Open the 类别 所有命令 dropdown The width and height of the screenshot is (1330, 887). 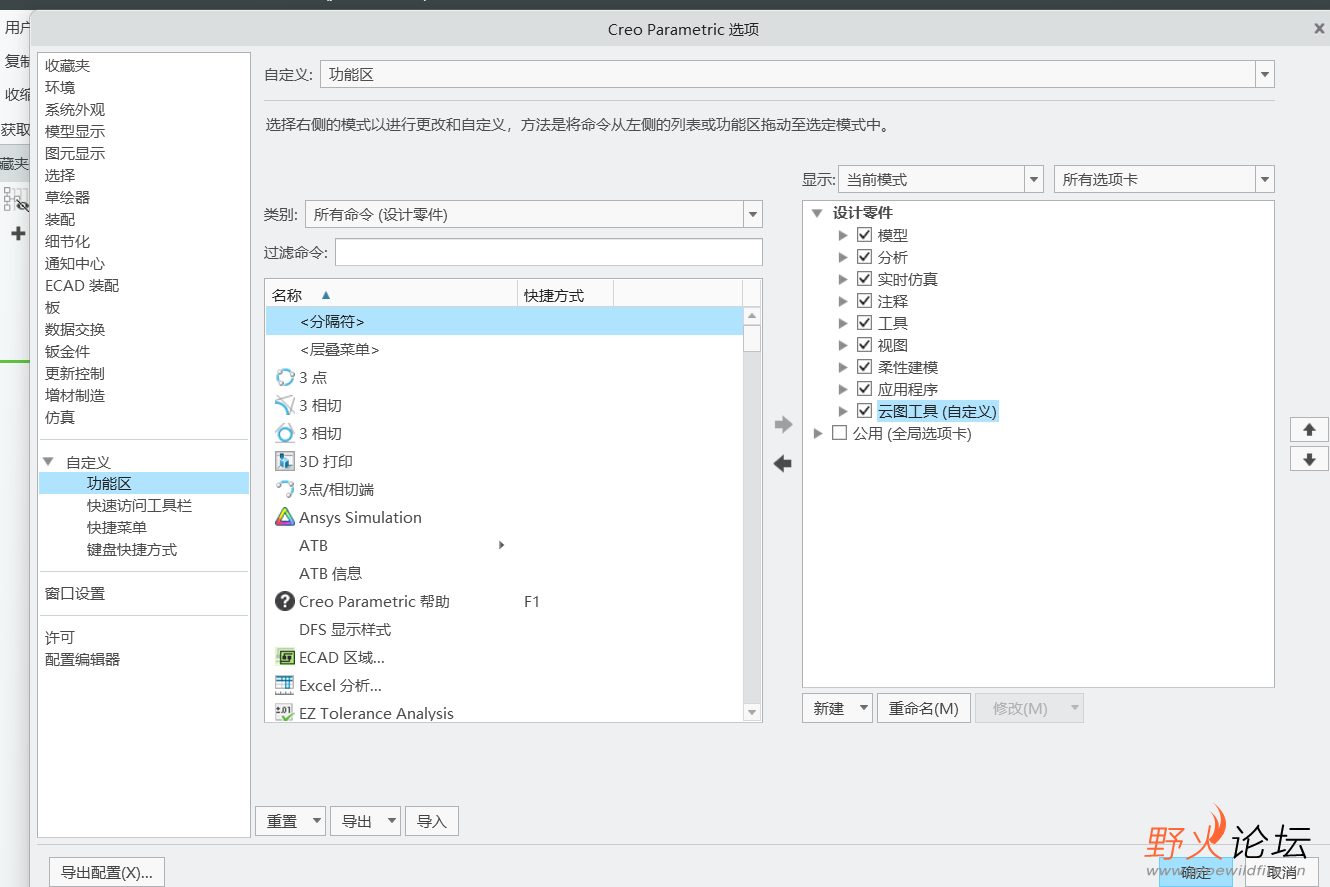(x=753, y=214)
